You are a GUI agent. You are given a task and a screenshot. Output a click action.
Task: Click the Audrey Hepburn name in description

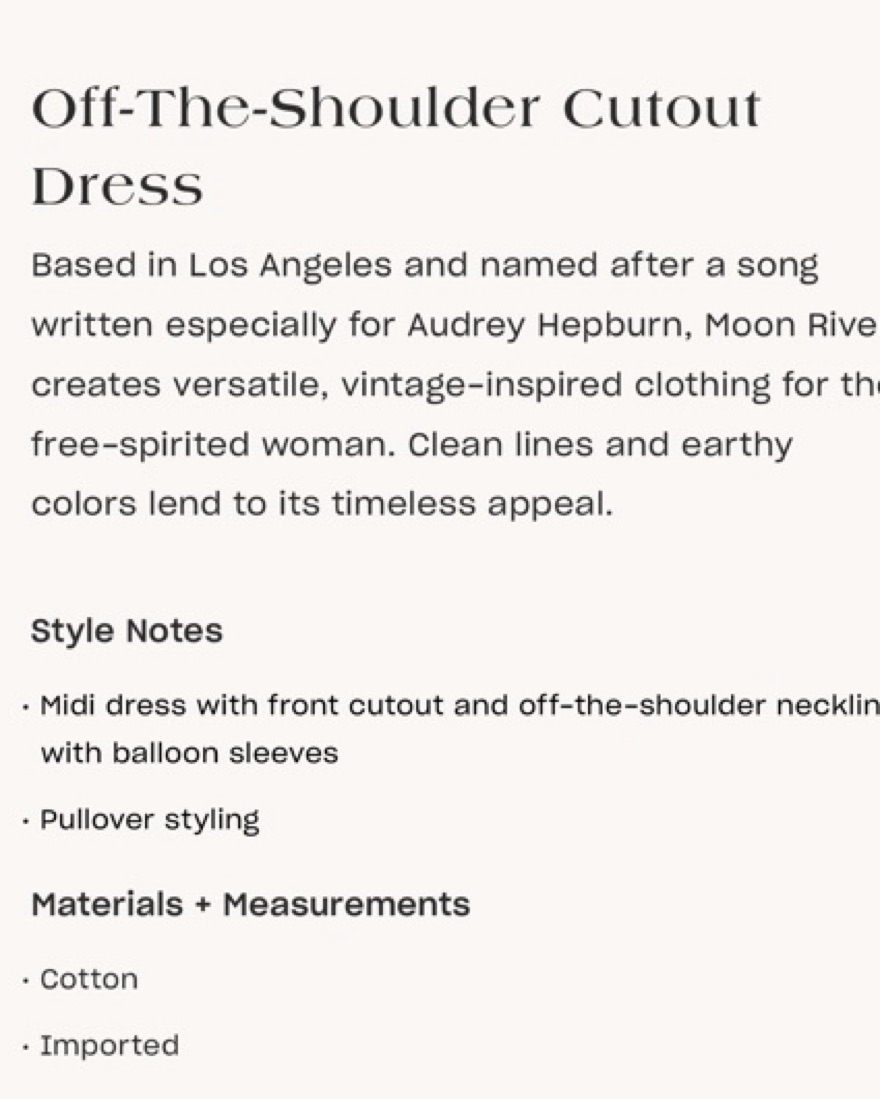click(x=549, y=325)
